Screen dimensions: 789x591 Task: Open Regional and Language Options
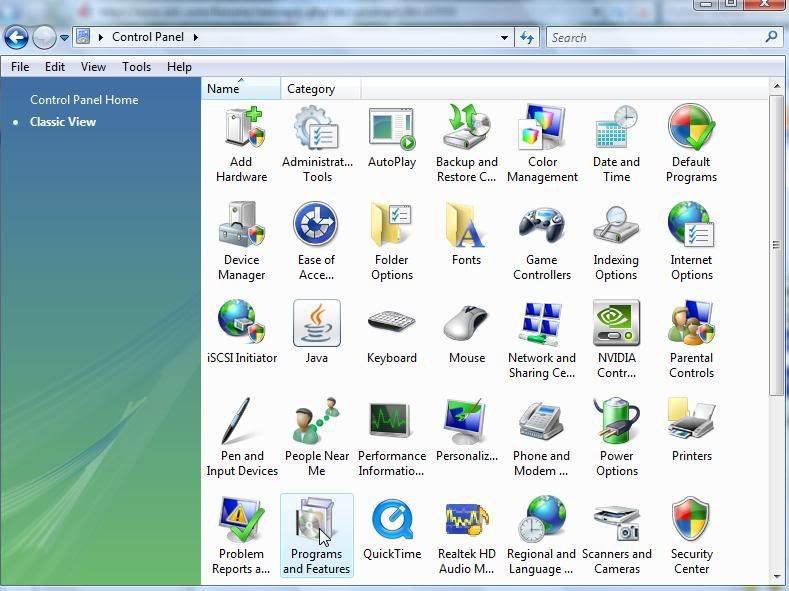pyautogui.click(x=541, y=535)
